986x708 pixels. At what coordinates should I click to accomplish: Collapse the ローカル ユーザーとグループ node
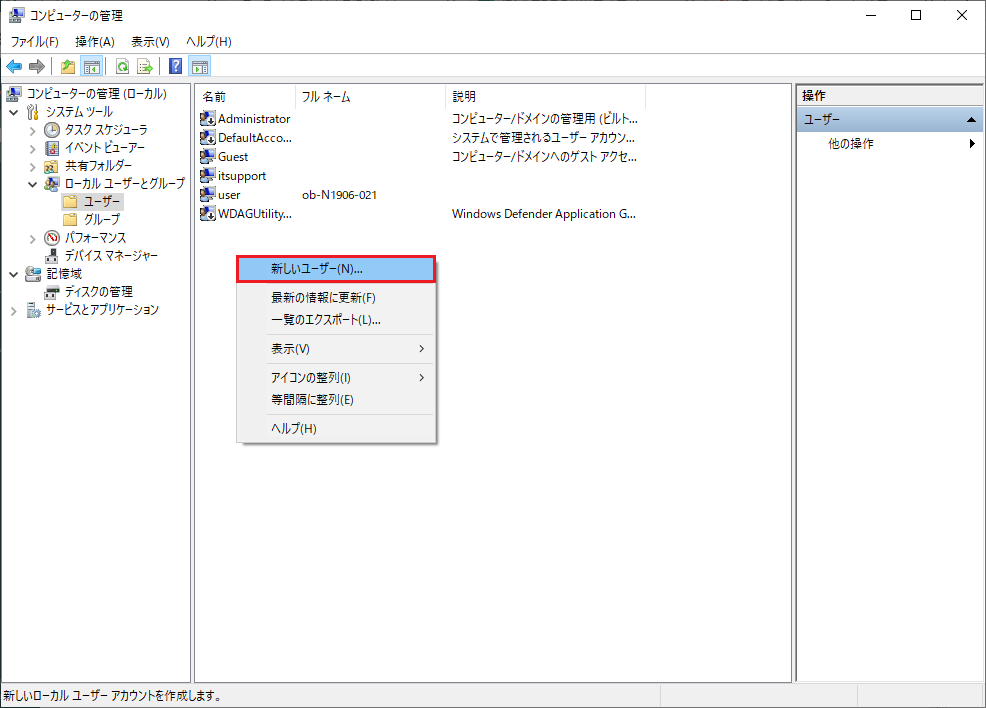[x=33, y=184]
